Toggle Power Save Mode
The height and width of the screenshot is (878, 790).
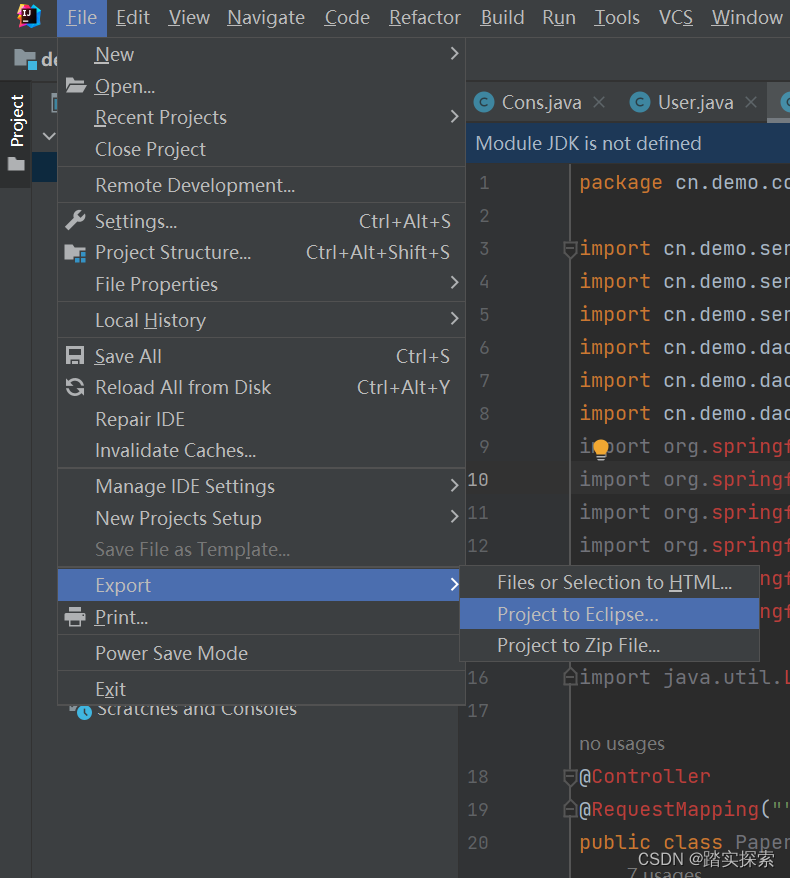tap(261, 653)
